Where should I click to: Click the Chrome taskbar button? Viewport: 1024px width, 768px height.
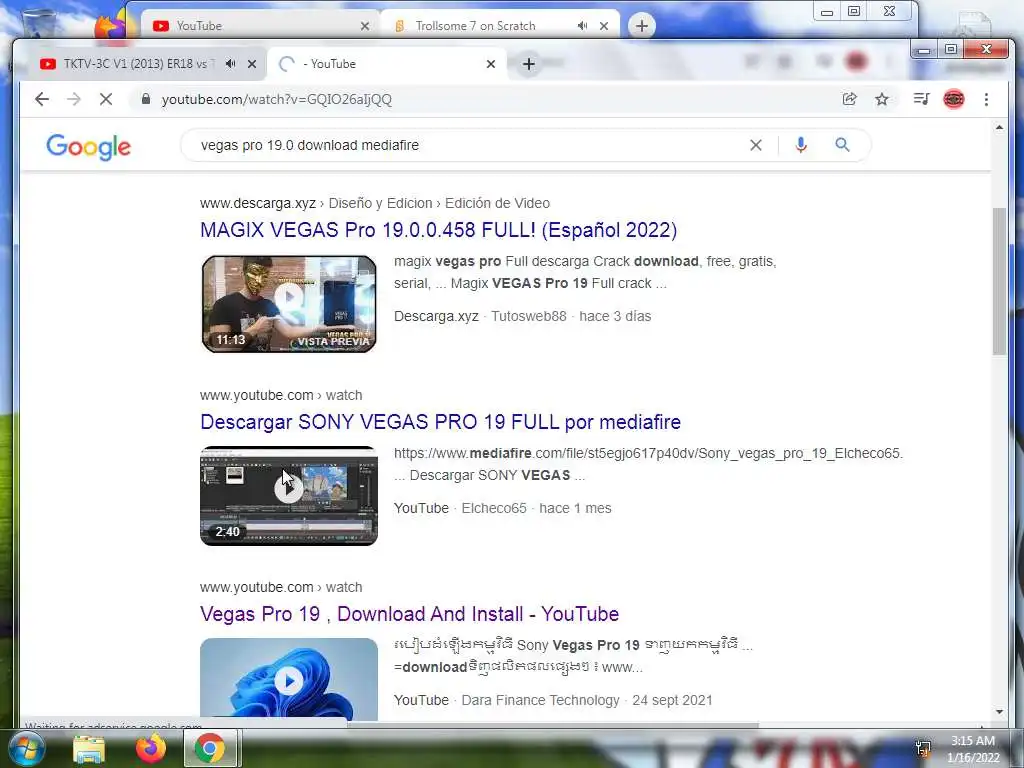(x=210, y=748)
